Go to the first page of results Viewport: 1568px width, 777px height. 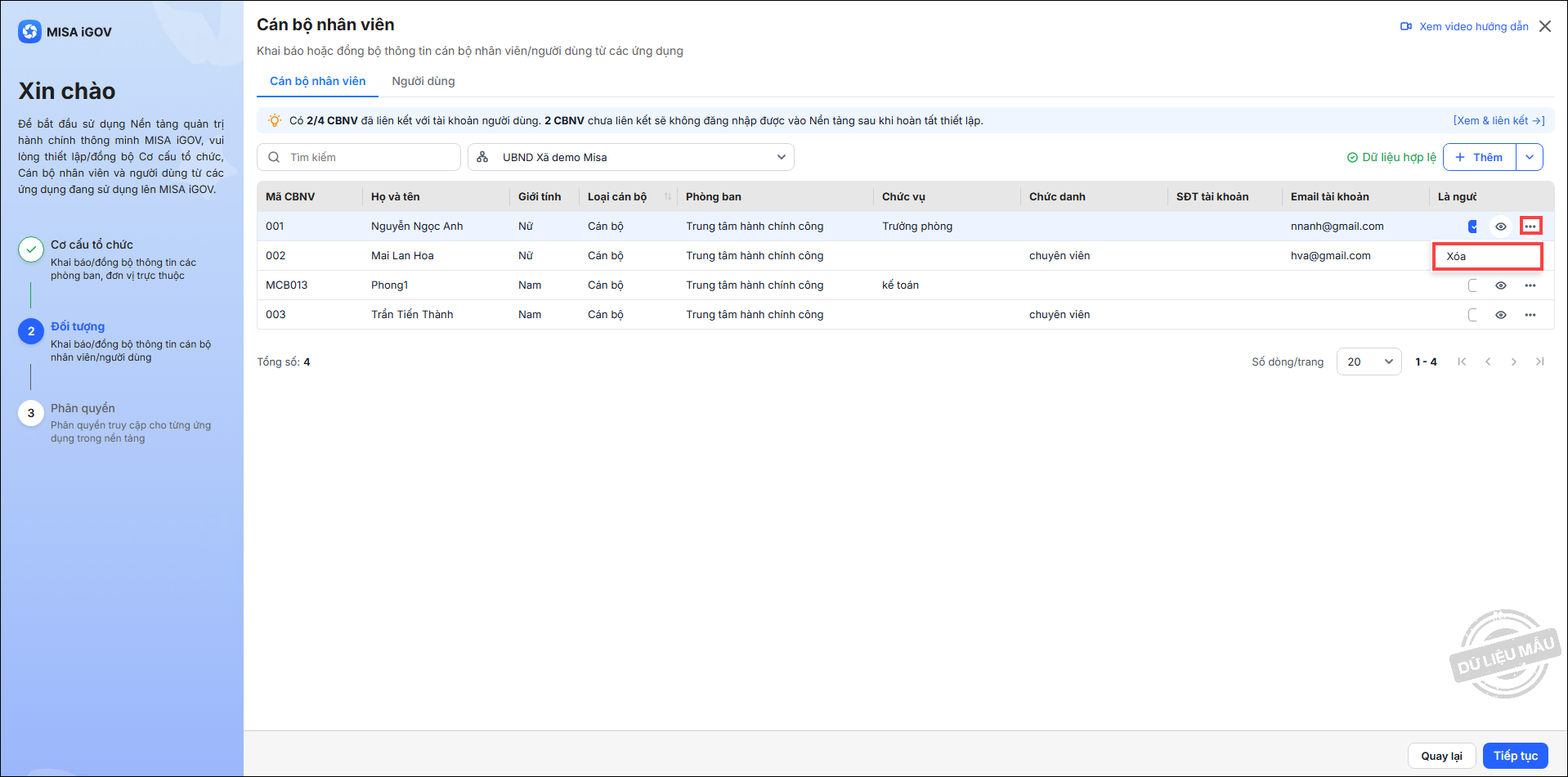pos(1462,362)
